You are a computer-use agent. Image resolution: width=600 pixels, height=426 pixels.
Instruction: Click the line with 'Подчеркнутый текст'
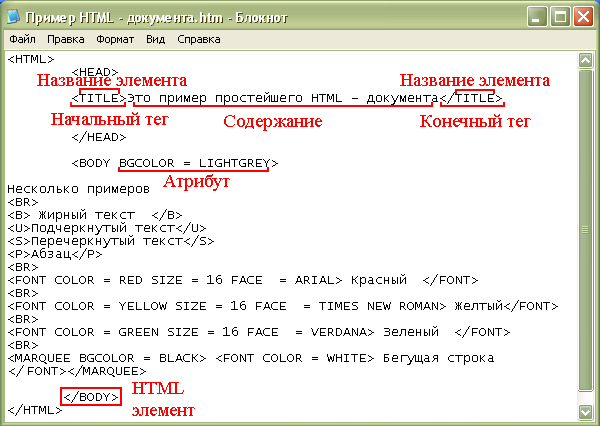click(107, 228)
